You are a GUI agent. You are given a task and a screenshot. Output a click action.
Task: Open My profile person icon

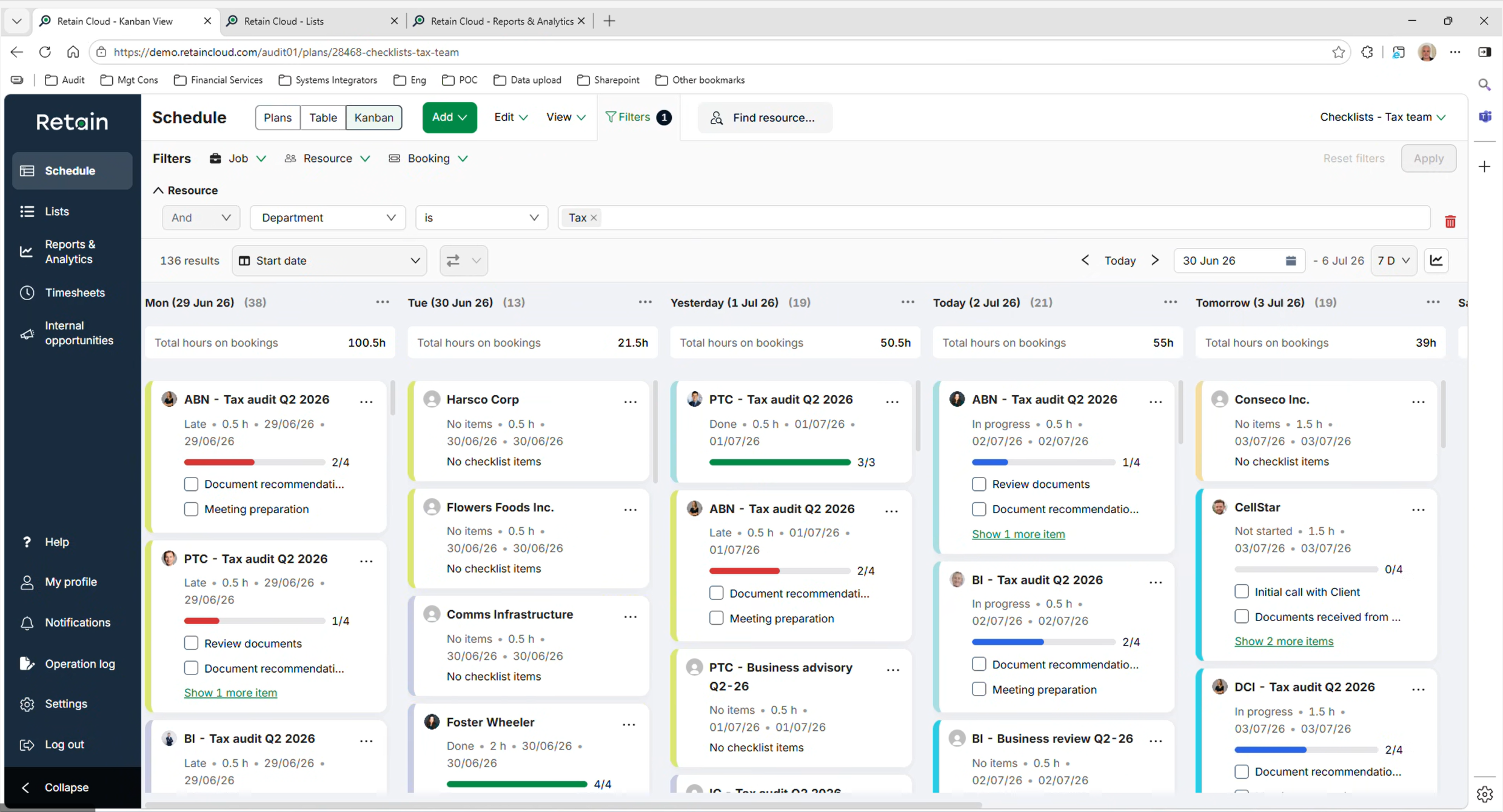click(x=27, y=582)
